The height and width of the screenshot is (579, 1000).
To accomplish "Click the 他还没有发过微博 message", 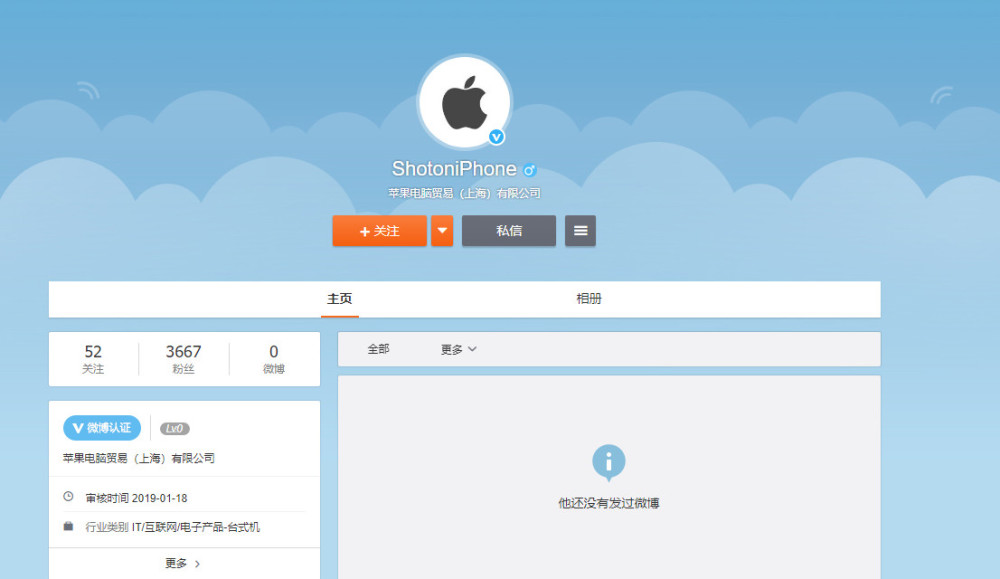I will pyautogui.click(x=608, y=503).
